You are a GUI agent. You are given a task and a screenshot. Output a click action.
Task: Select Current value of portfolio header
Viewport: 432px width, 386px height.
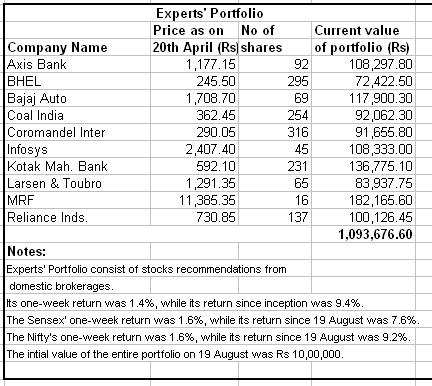coord(363,39)
